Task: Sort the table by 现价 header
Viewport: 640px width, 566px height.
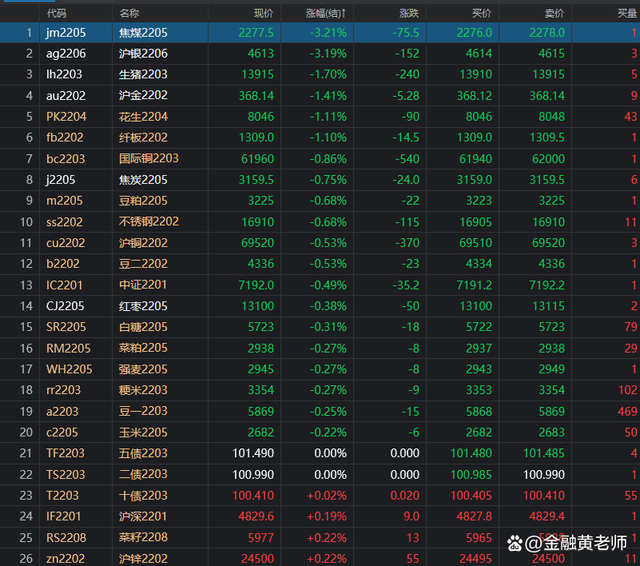Action: tap(263, 13)
